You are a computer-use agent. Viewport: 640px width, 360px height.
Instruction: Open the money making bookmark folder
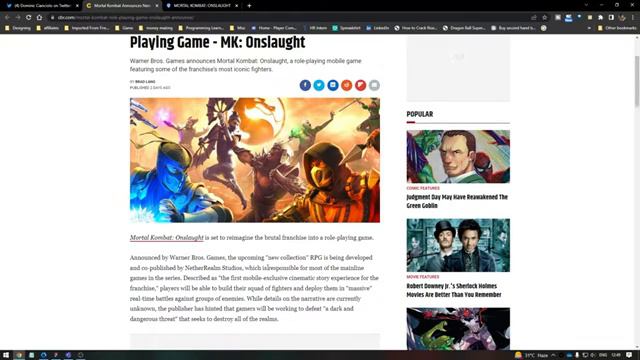coord(156,28)
